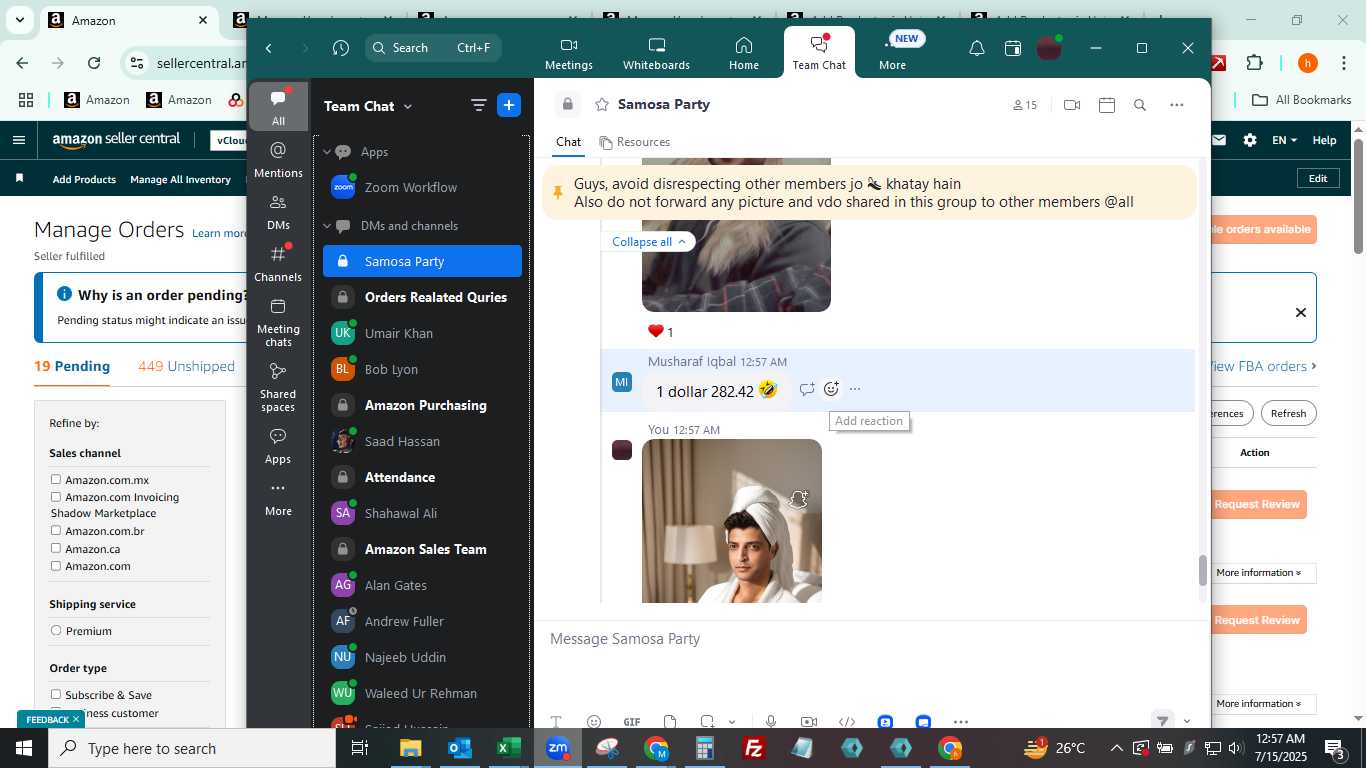The height and width of the screenshot is (768, 1366).
Task: Click the Zoom search box
Action: (433, 48)
